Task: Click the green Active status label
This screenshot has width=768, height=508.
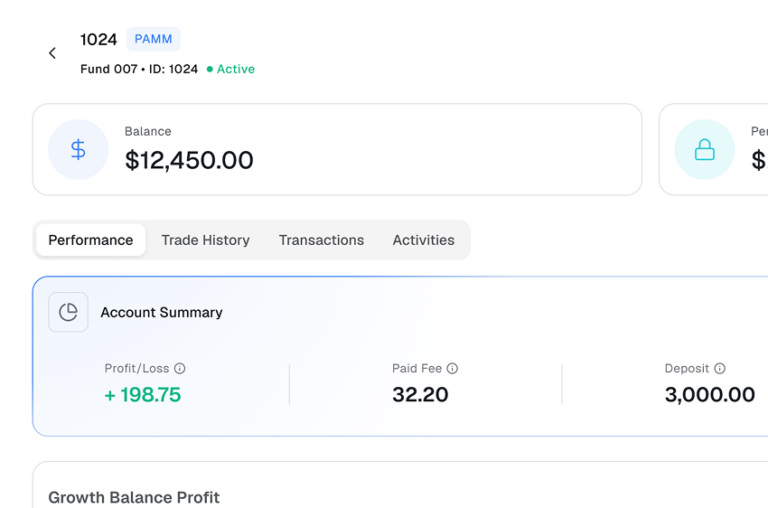Action: [231, 69]
